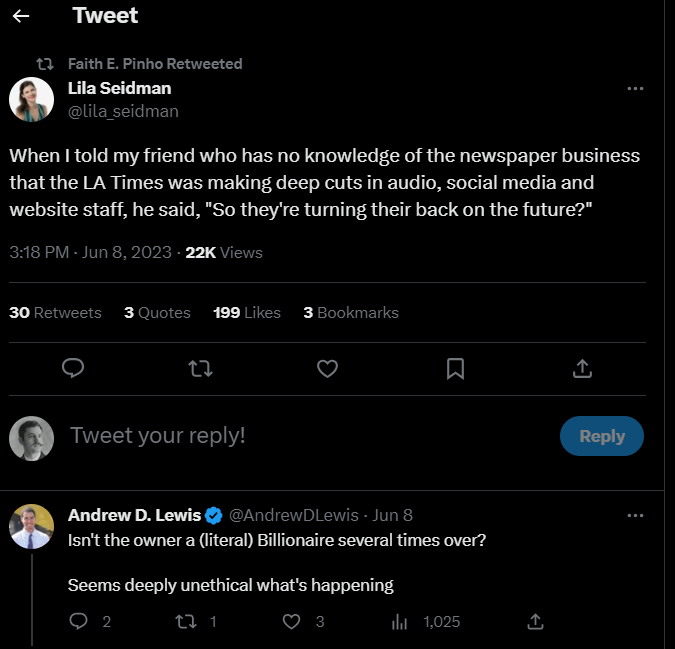Screen dimensions: 675x649
Task: Retweet Lila Seidman's tweet
Action: click(201, 369)
